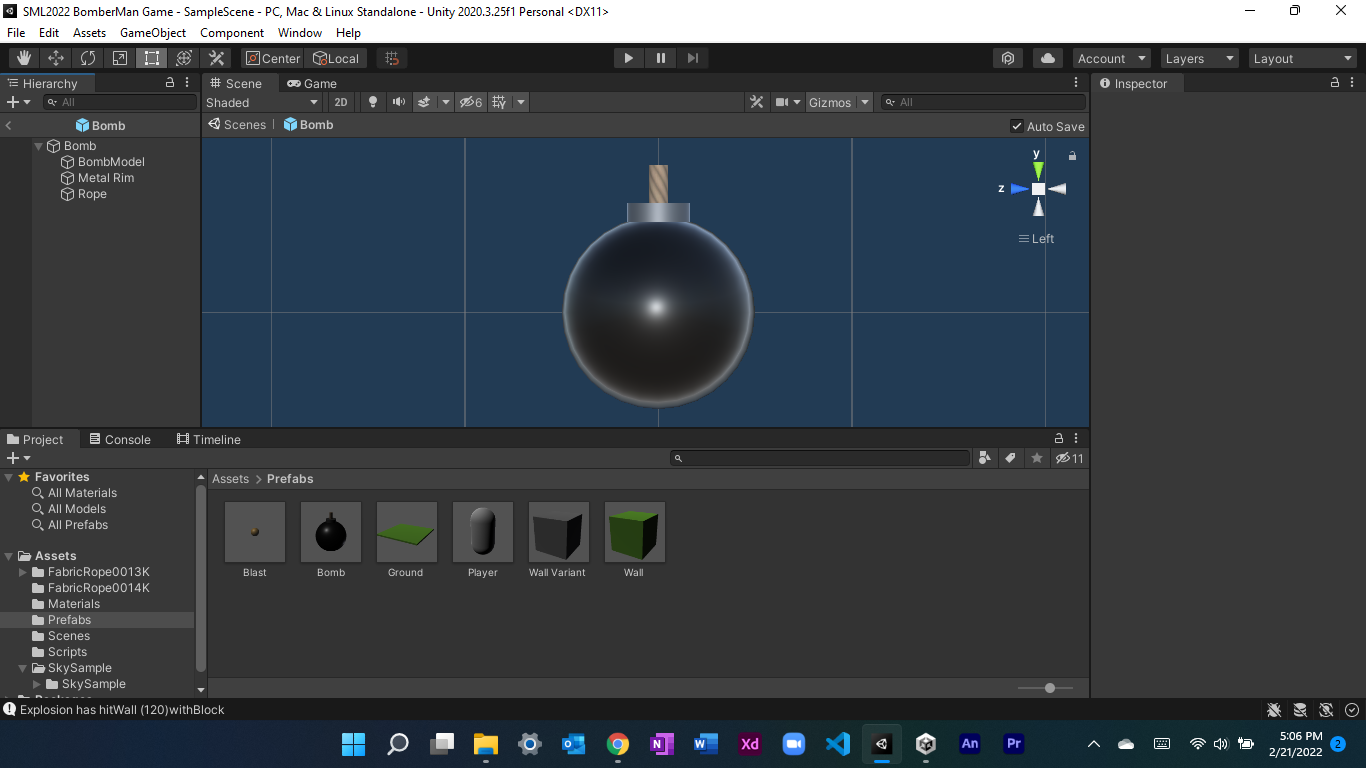The image size is (1366, 768).
Task: Click the green Y axis gizmo cone
Action: tap(1038, 169)
